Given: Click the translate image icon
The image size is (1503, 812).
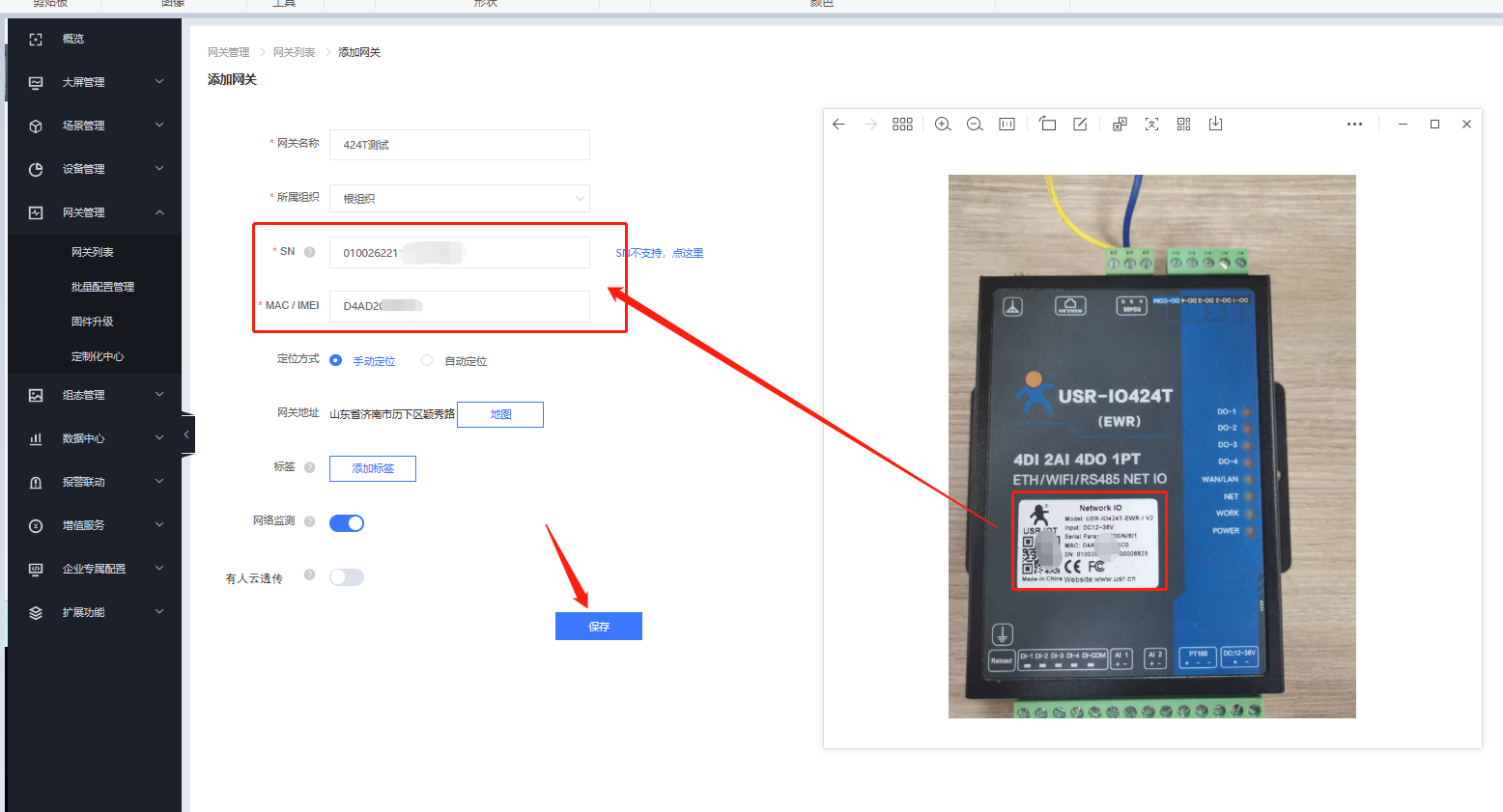Looking at the screenshot, I should [1120, 125].
